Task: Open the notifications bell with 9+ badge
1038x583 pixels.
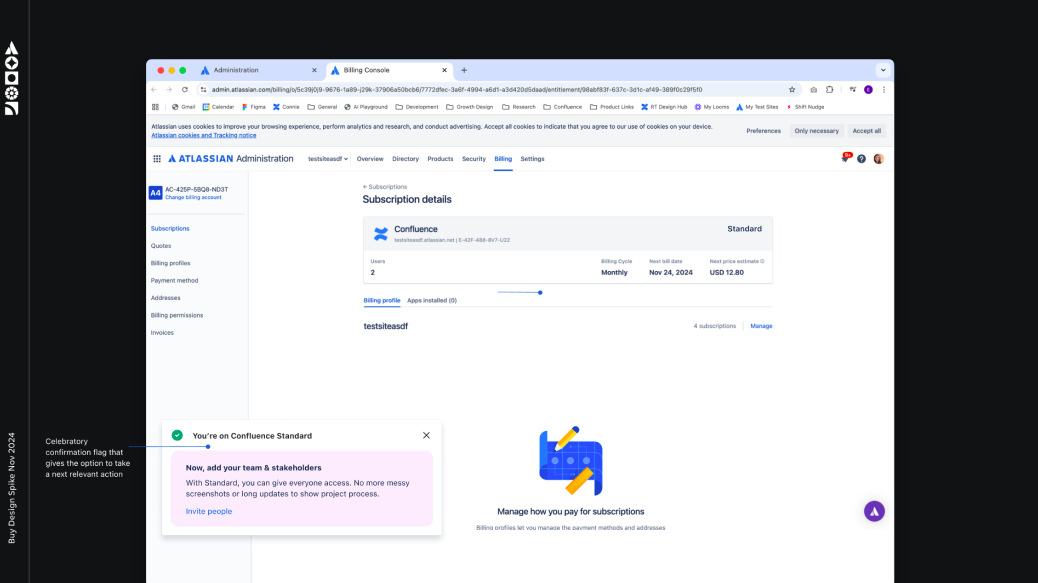Action: click(x=845, y=158)
